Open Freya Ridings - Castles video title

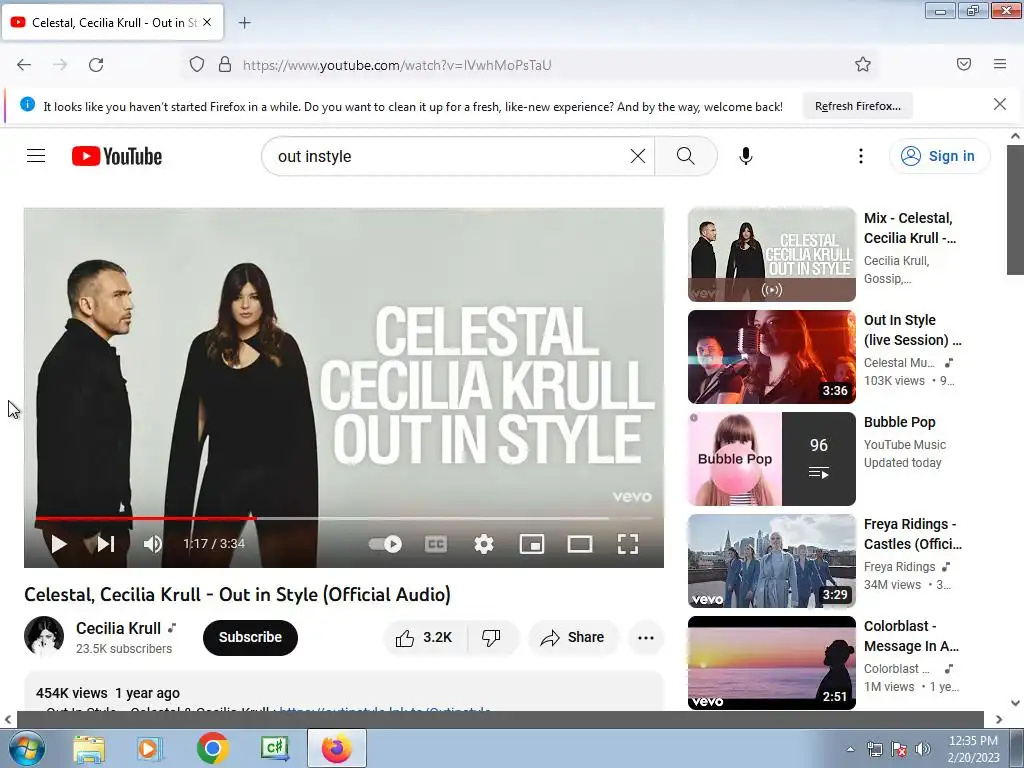912,534
